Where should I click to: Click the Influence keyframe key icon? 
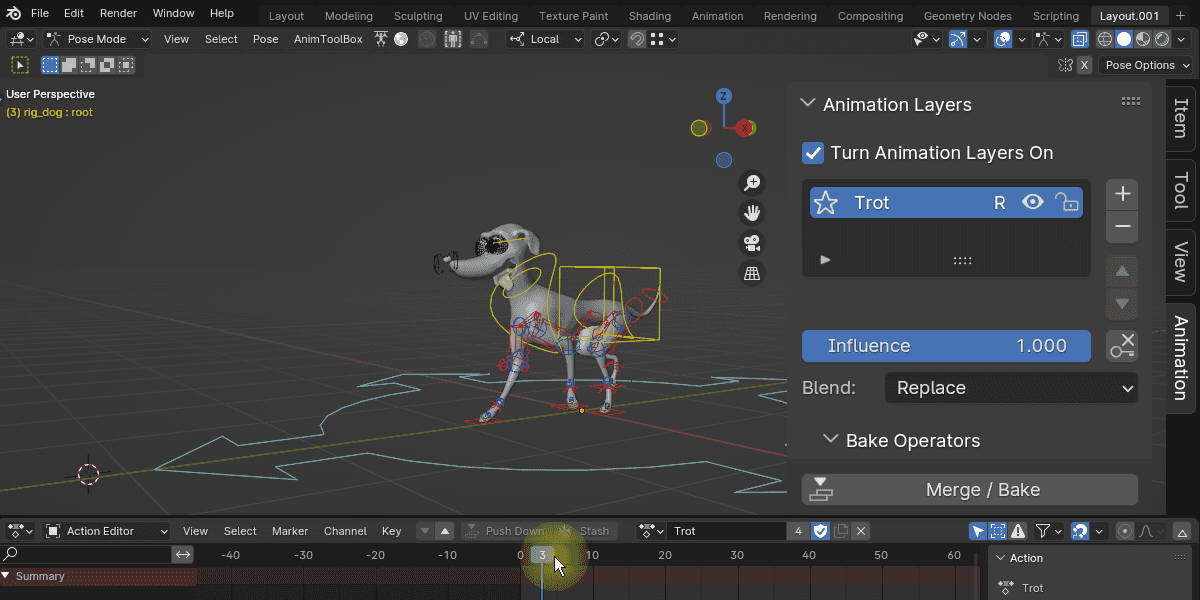tap(1122, 346)
